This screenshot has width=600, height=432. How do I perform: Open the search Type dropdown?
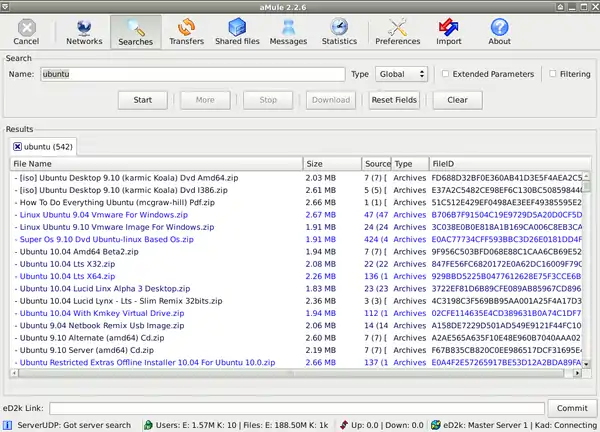click(402, 74)
